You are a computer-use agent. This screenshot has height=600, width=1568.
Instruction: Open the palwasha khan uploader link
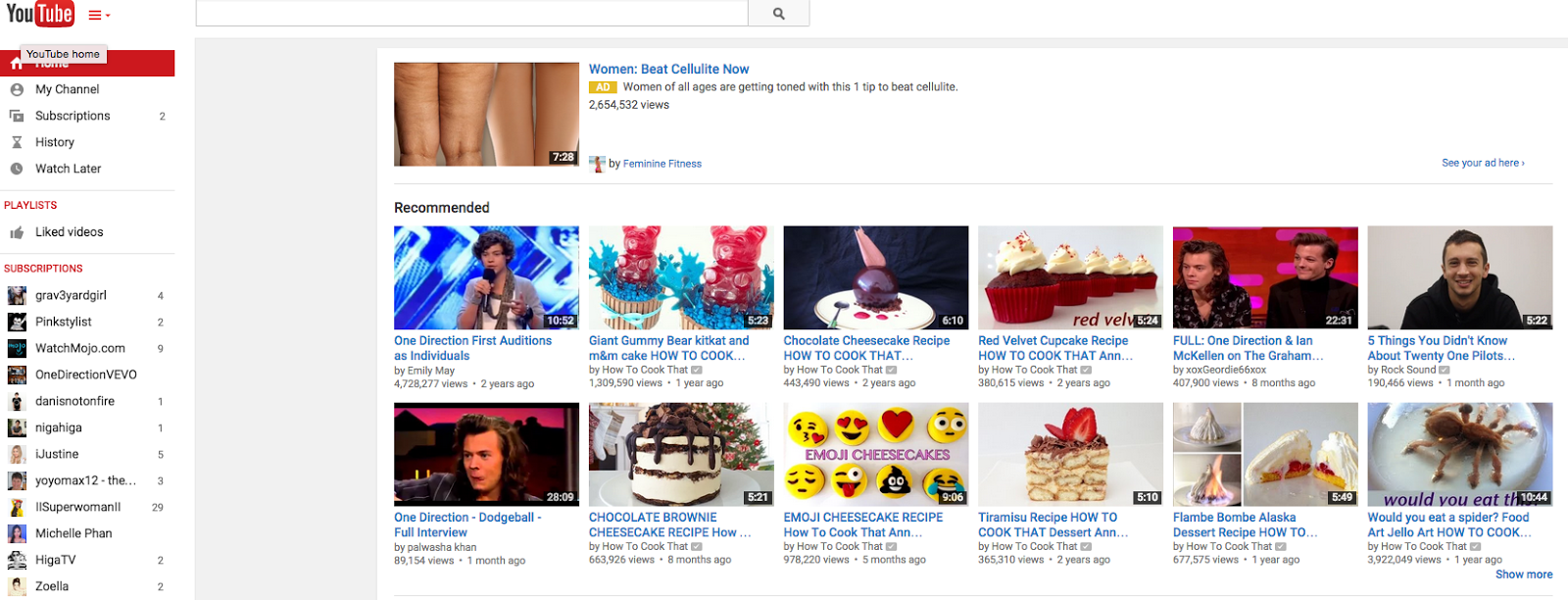pos(442,547)
